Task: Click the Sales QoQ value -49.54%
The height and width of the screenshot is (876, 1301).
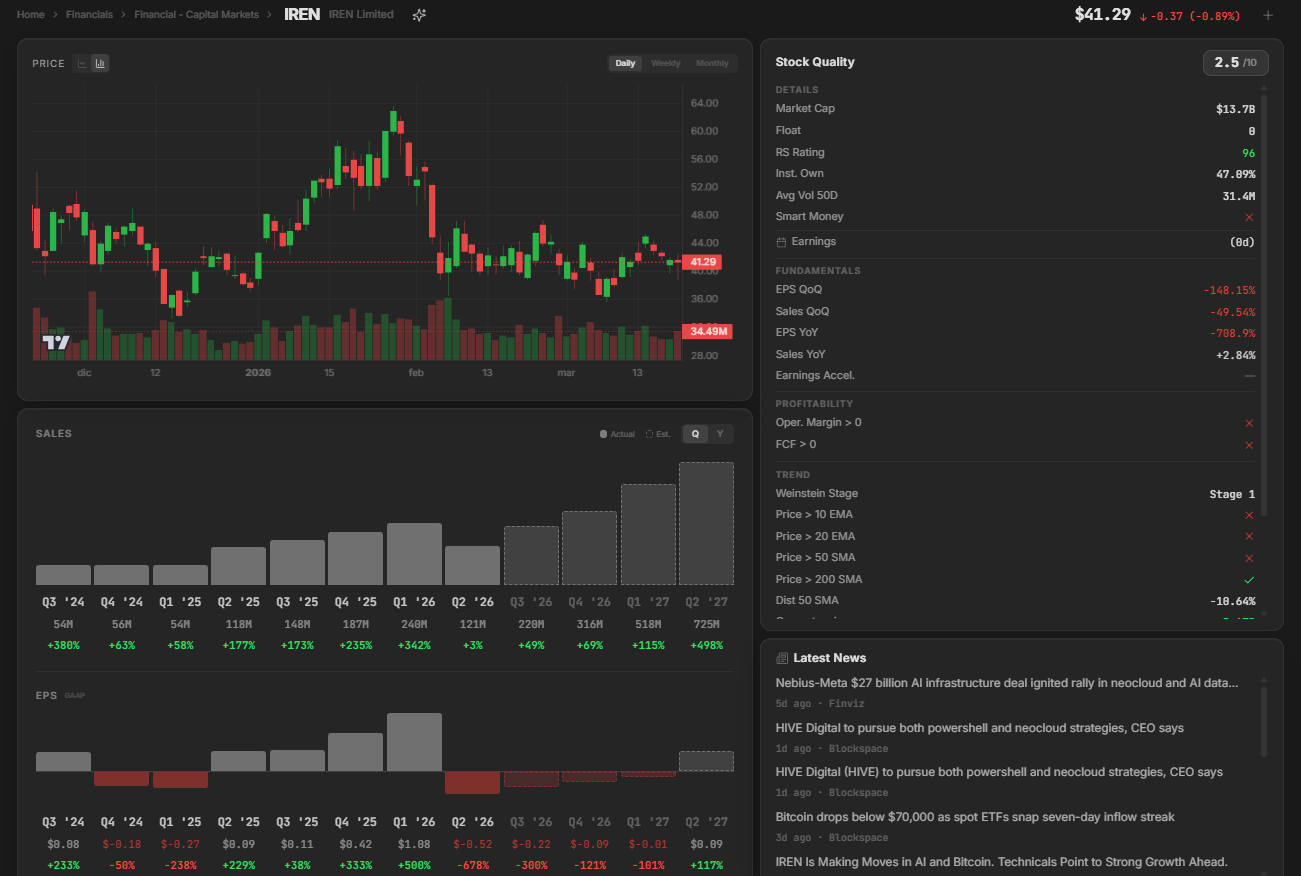Action: point(1232,312)
